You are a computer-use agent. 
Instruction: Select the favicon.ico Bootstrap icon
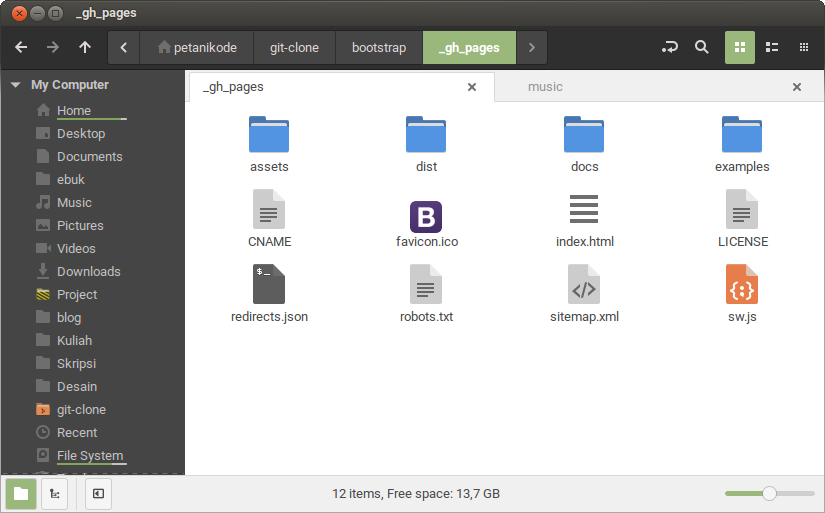tap(426, 216)
